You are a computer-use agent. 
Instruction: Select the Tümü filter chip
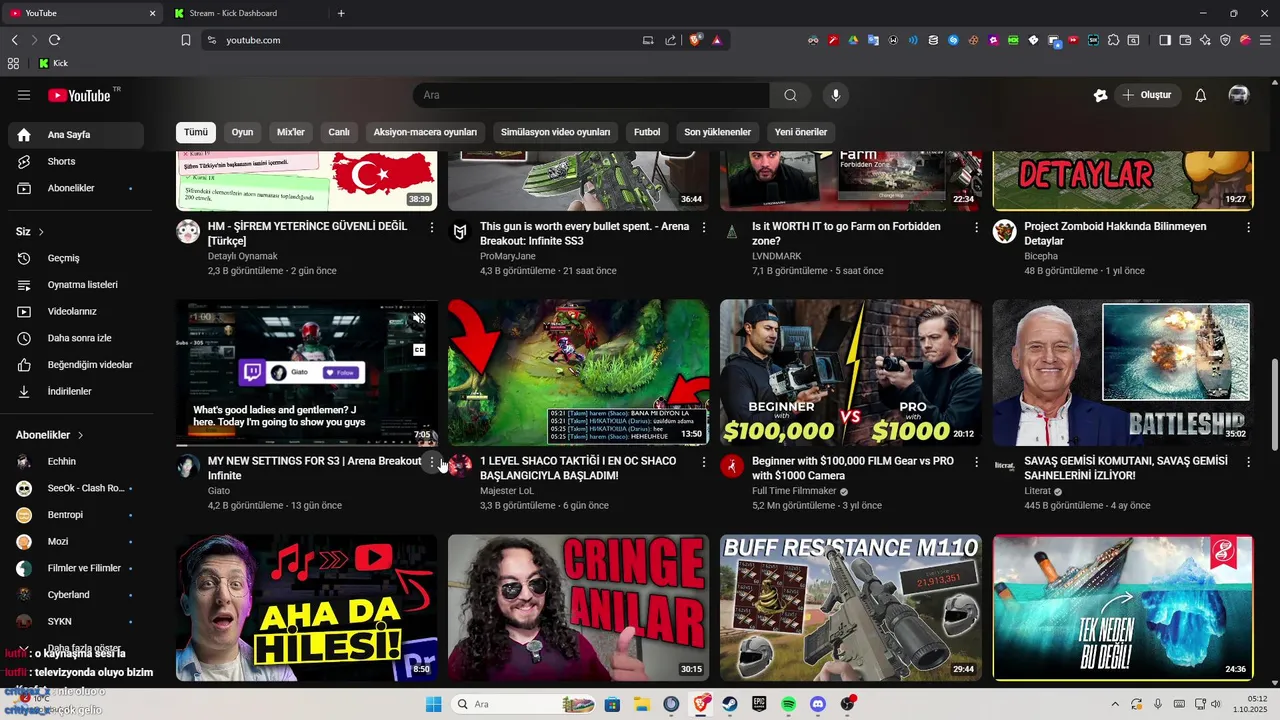coord(196,132)
